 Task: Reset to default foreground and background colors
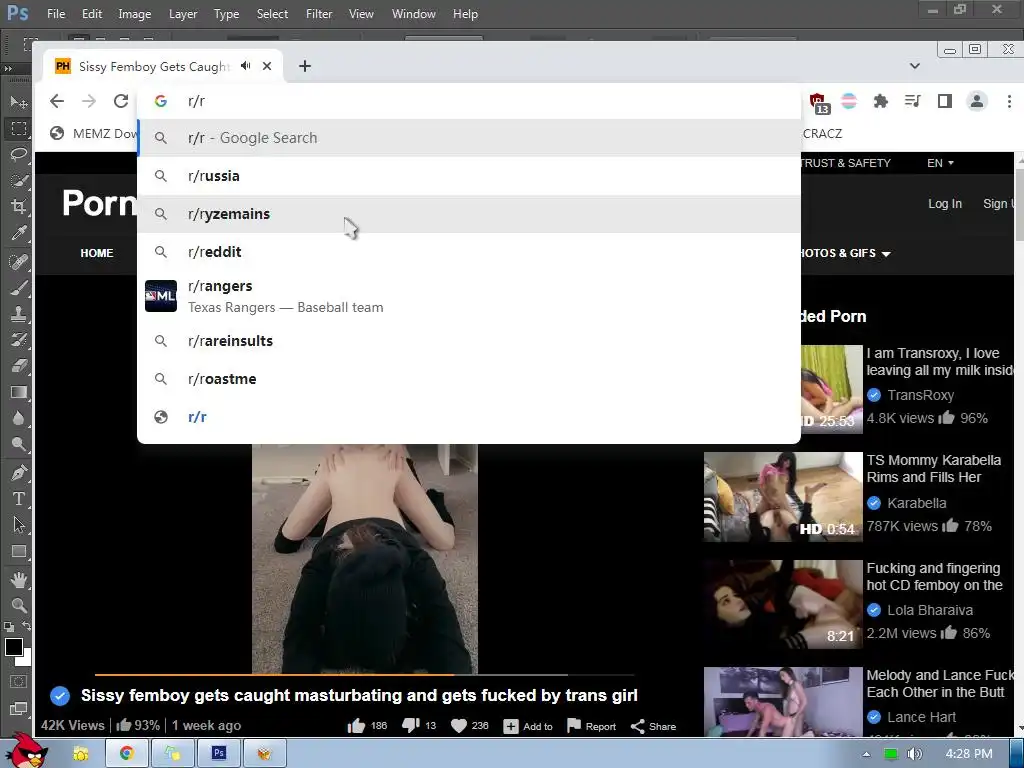coord(8,627)
